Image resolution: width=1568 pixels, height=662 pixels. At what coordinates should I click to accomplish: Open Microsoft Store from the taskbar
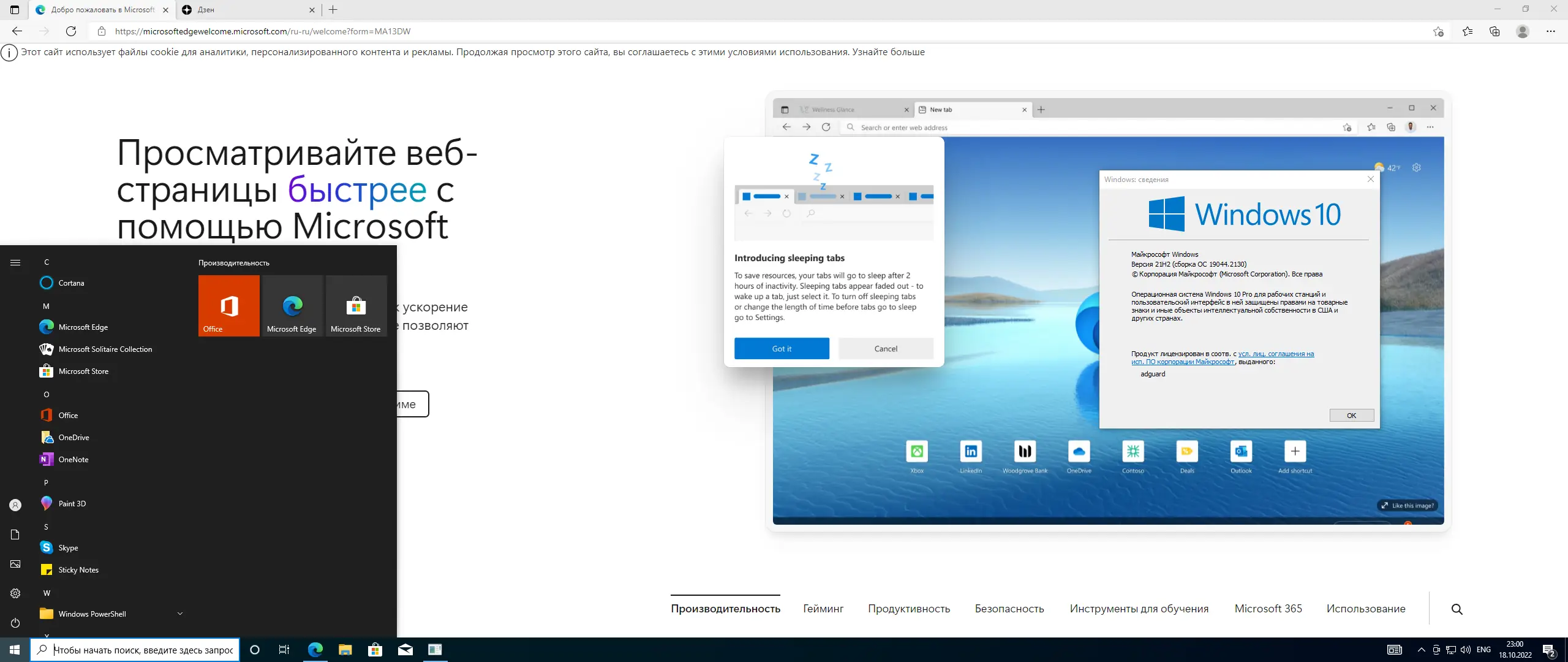[375, 650]
